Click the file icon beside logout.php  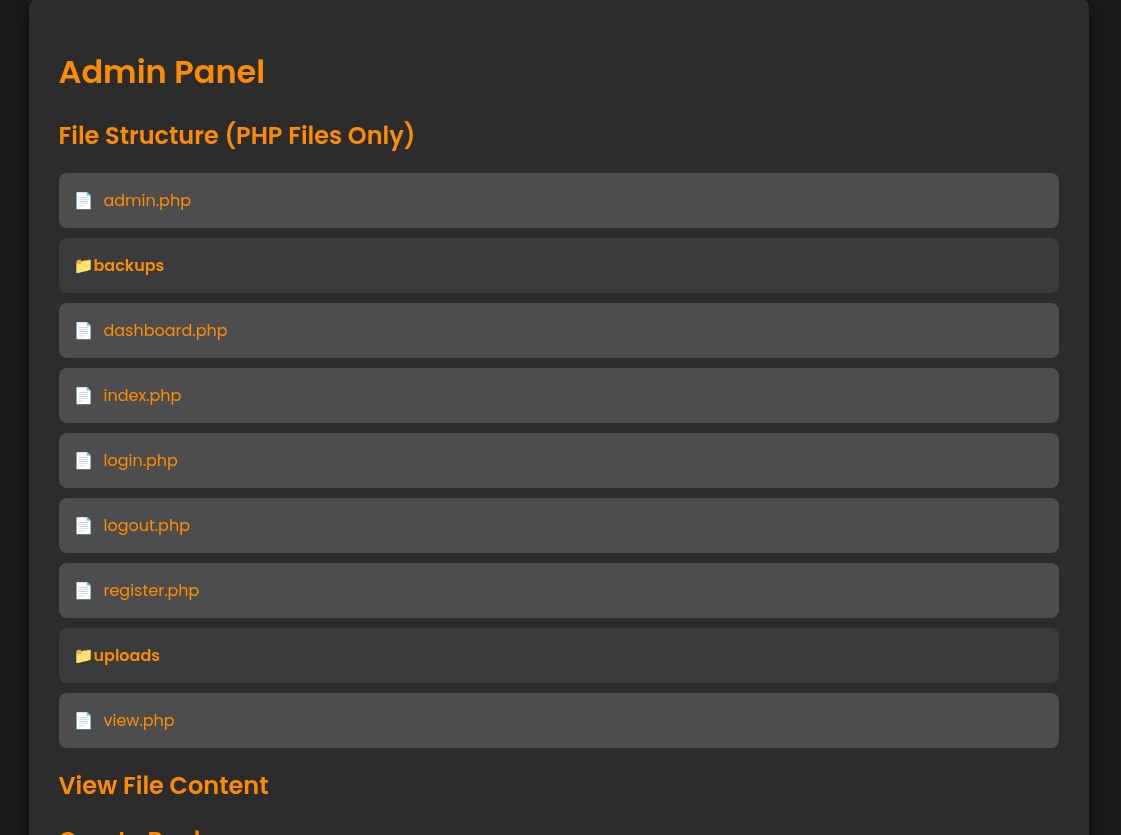[84, 526]
